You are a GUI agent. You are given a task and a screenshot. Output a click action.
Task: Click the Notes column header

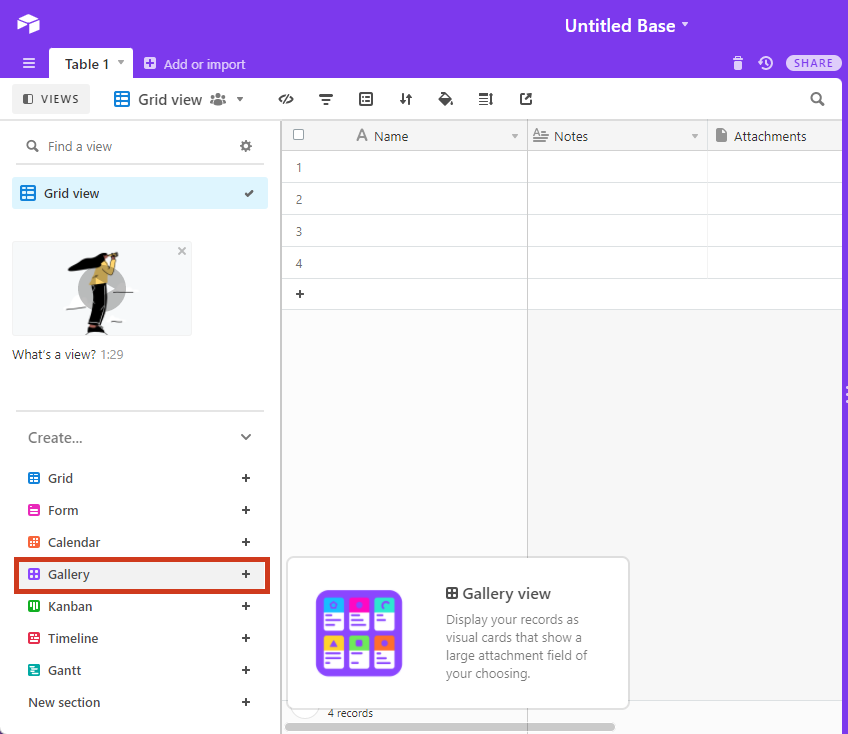(x=617, y=136)
